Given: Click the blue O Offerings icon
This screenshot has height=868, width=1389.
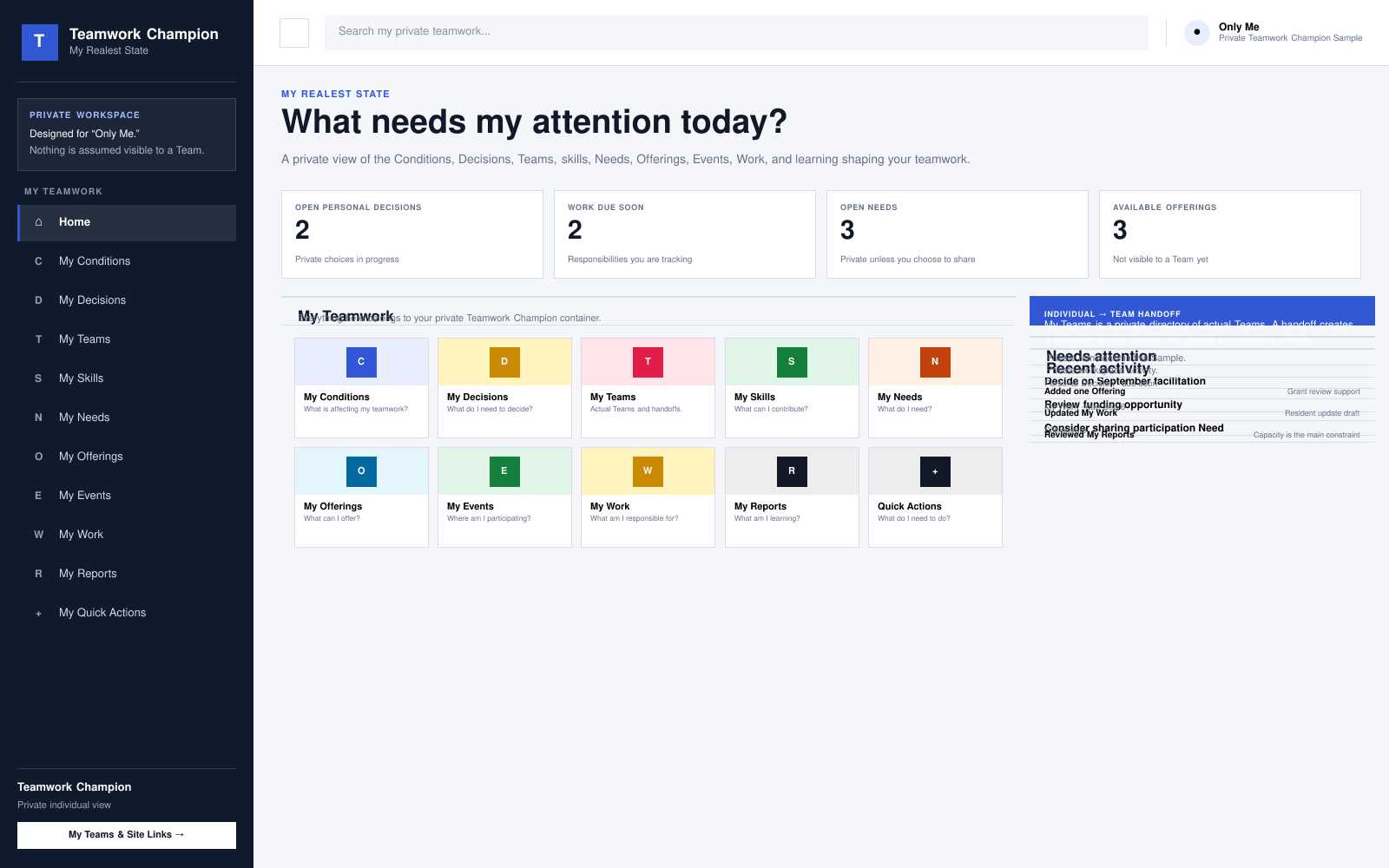Looking at the screenshot, I should (361, 471).
